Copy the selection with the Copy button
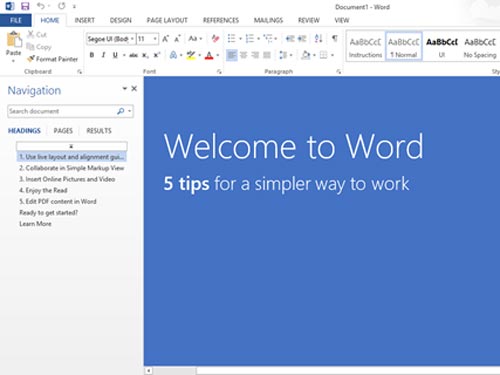Screen dimensions: 500x375 pos(39,47)
